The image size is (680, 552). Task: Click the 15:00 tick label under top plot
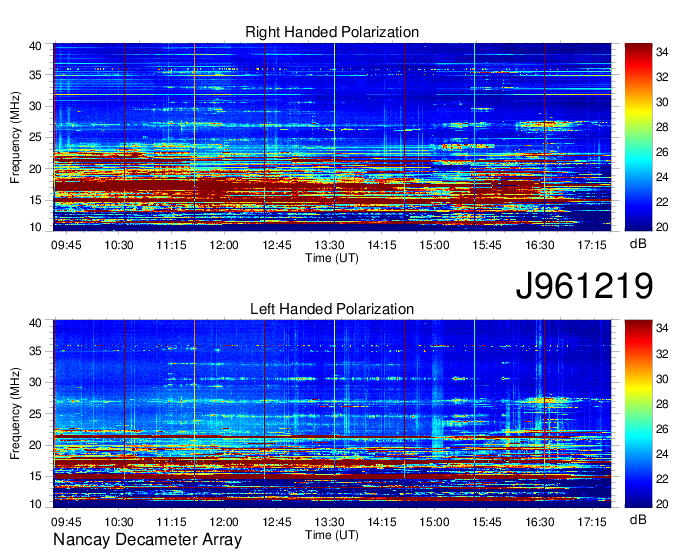[434, 245]
